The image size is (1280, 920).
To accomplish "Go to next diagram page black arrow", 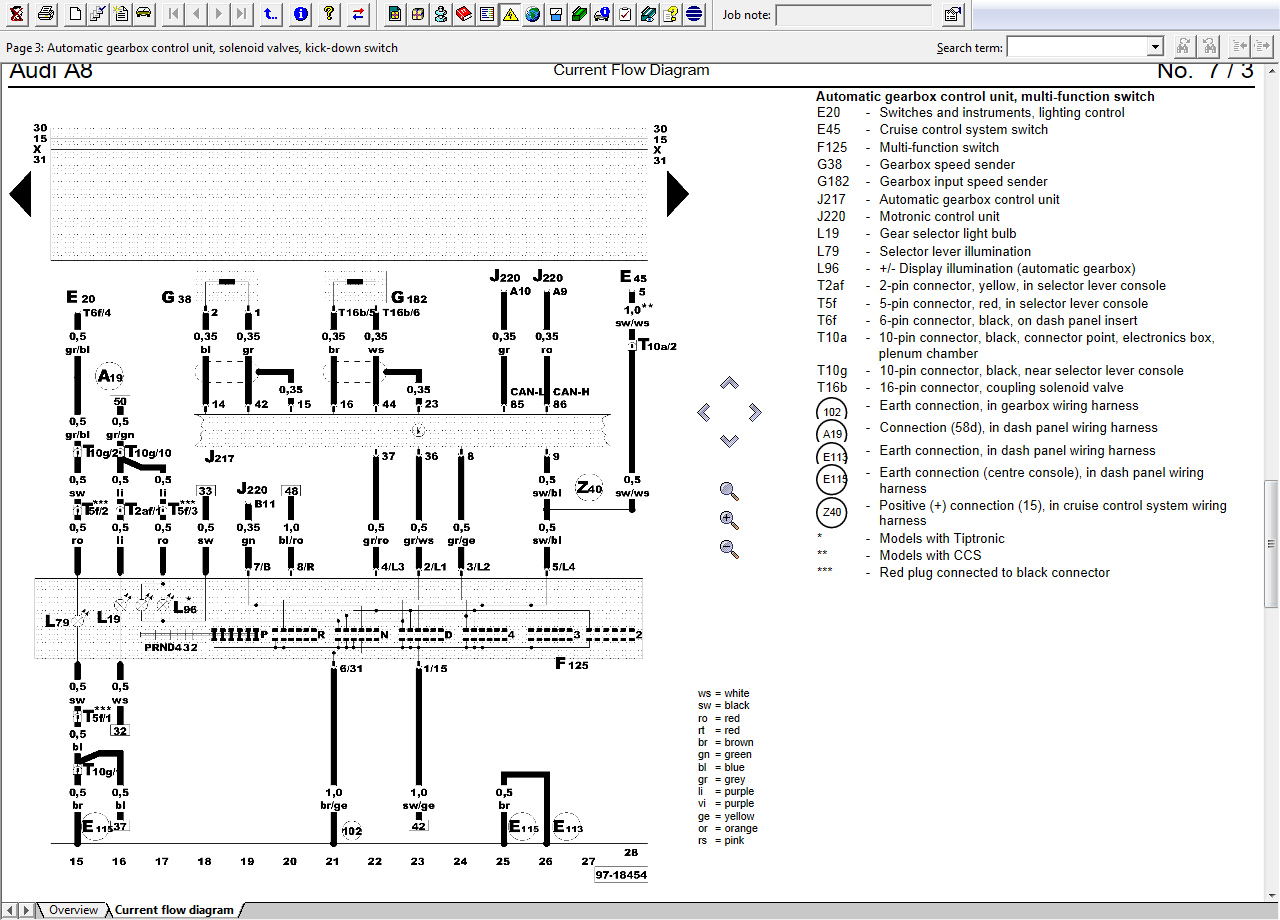I will tap(677, 194).
